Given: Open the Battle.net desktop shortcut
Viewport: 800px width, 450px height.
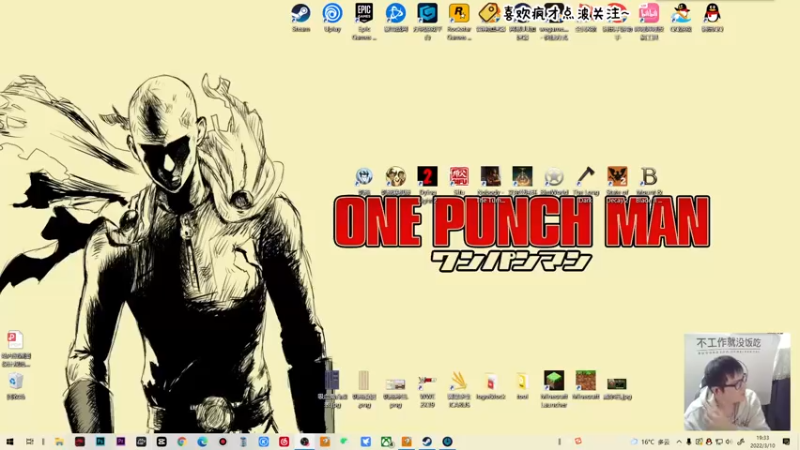Looking at the screenshot, I should pyautogui.click(x=396, y=17).
